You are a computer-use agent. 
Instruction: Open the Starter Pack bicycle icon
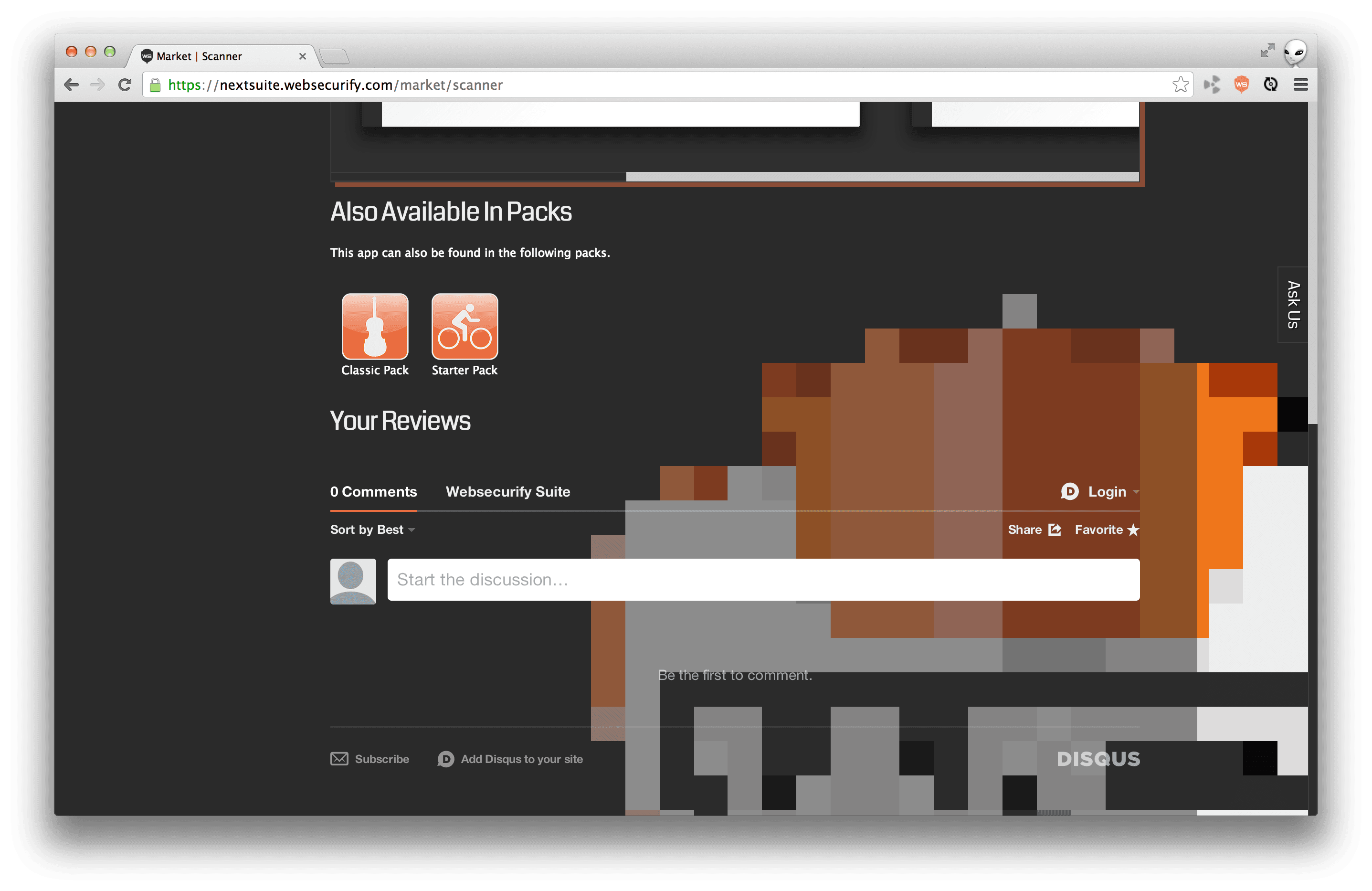[x=464, y=327]
